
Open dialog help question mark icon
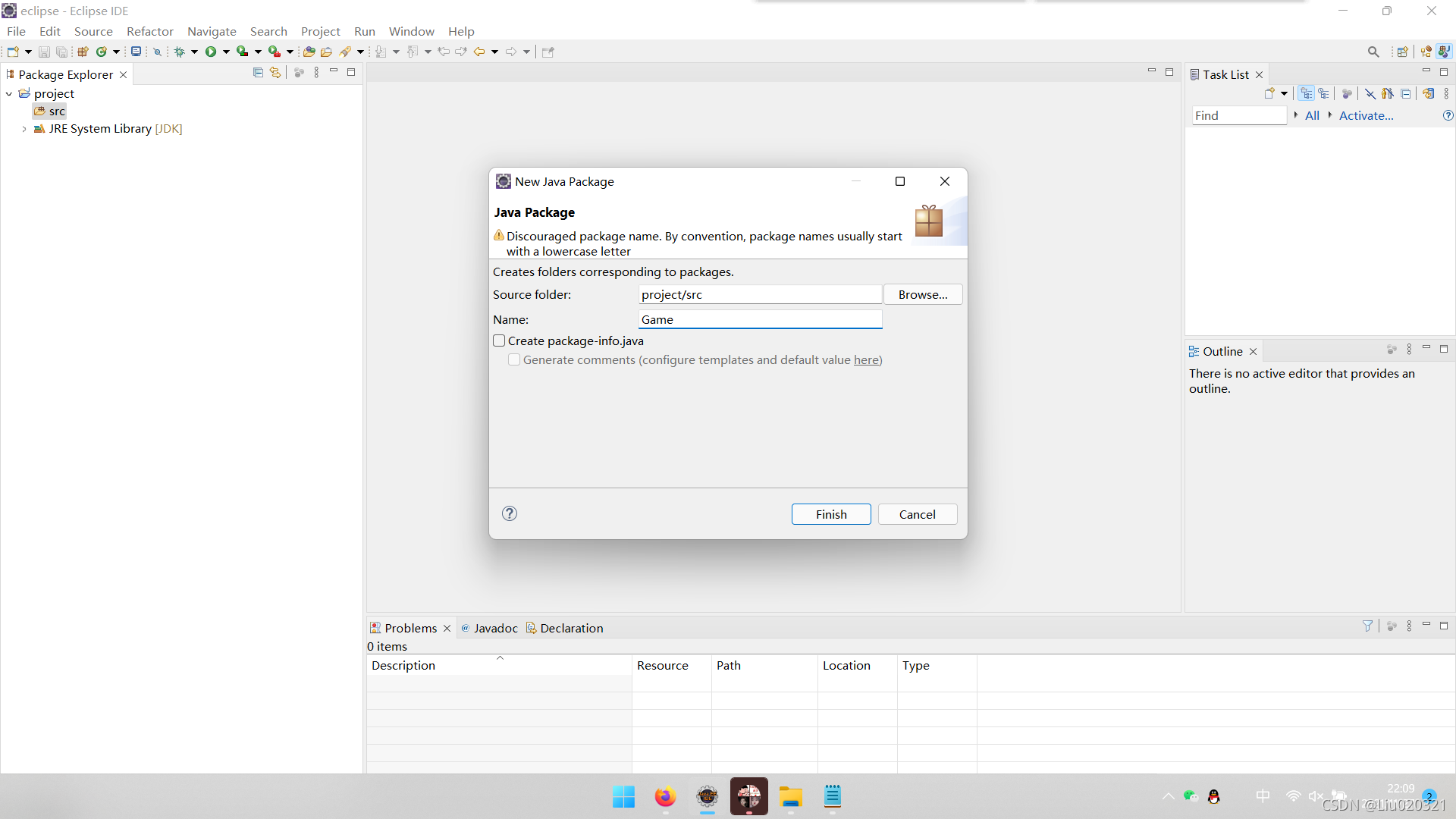point(510,513)
